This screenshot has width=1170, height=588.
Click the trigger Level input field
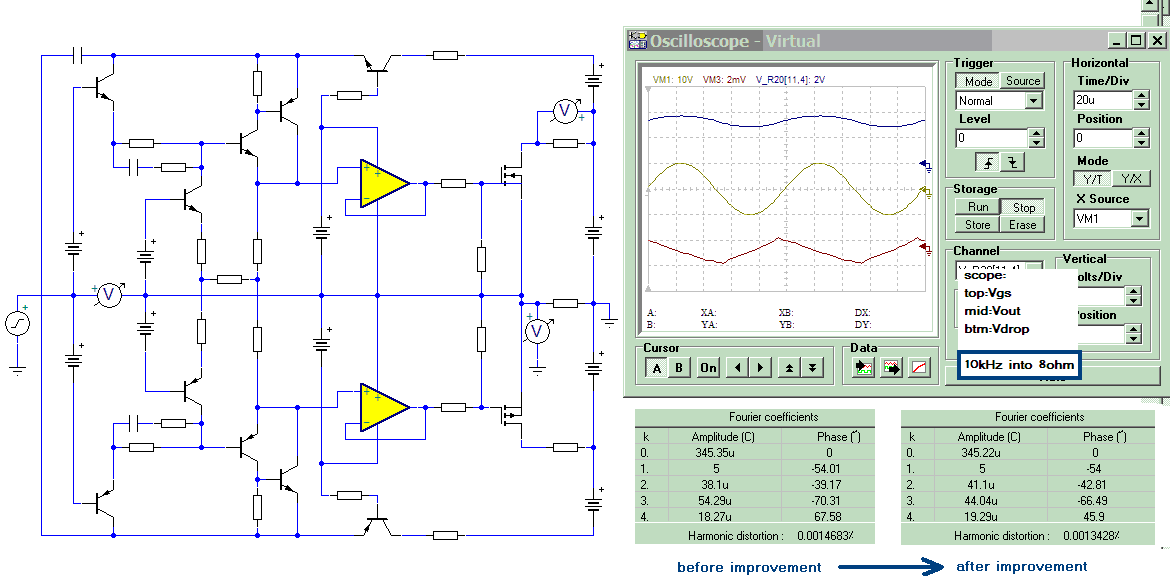tap(992, 138)
